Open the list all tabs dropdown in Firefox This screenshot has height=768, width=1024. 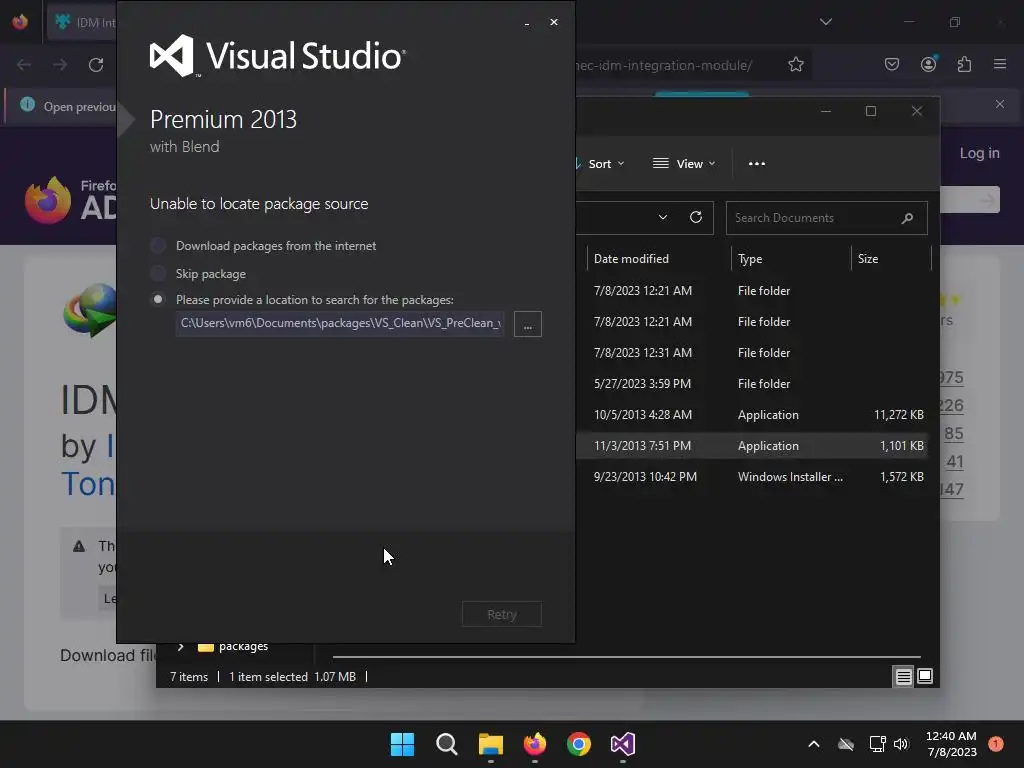click(826, 22)
